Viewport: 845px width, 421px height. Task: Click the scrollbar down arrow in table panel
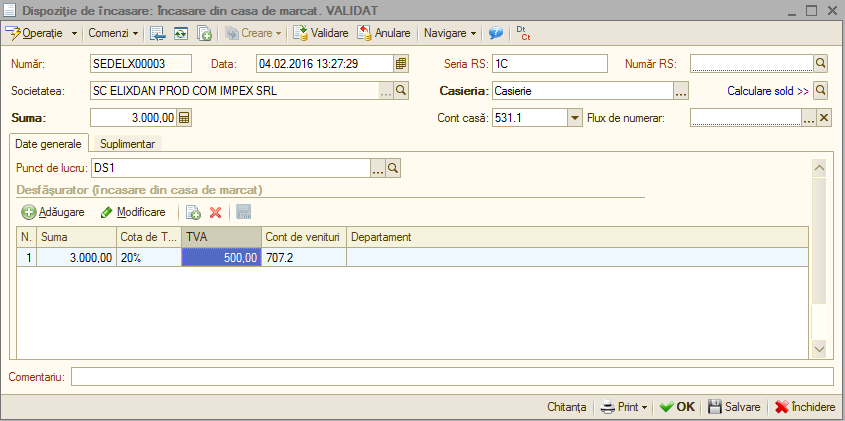pos(819,349)
